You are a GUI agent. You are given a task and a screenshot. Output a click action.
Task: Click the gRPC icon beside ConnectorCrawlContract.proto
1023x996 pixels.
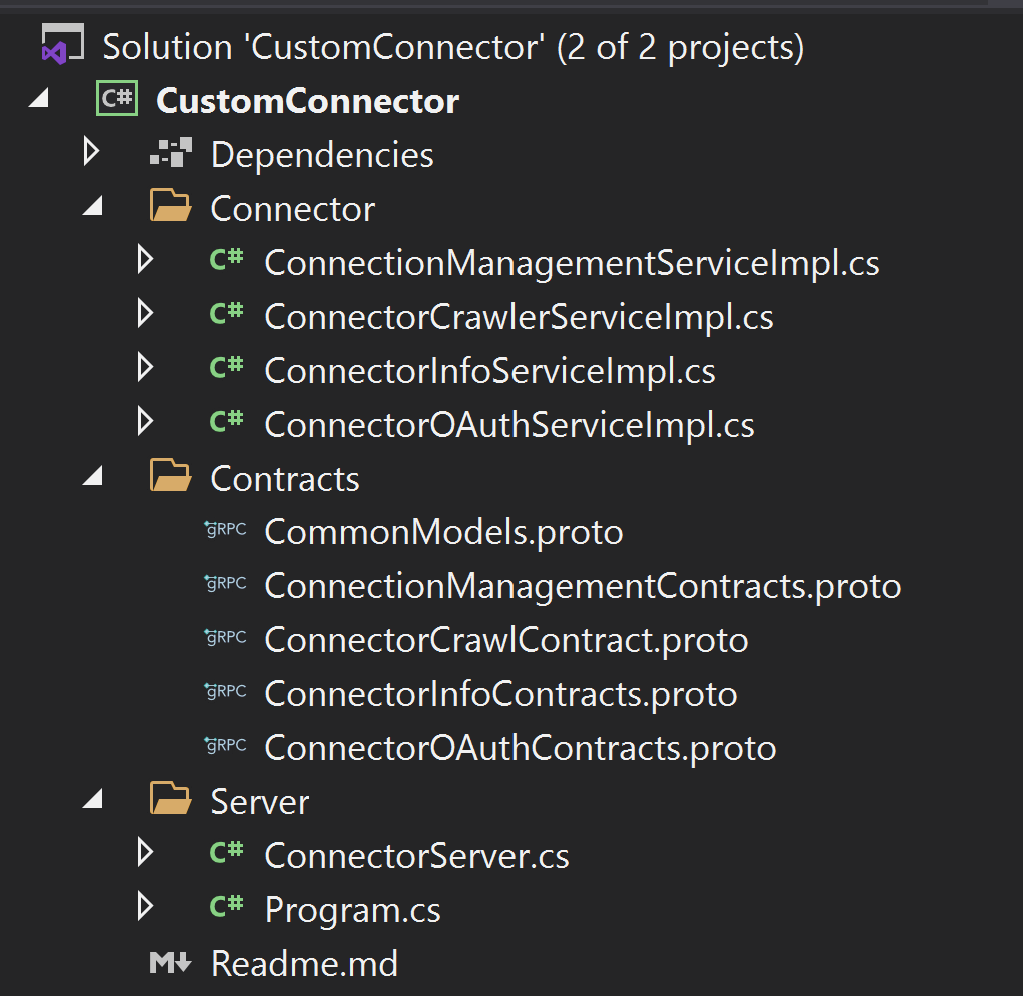click(x=225, y=638)
